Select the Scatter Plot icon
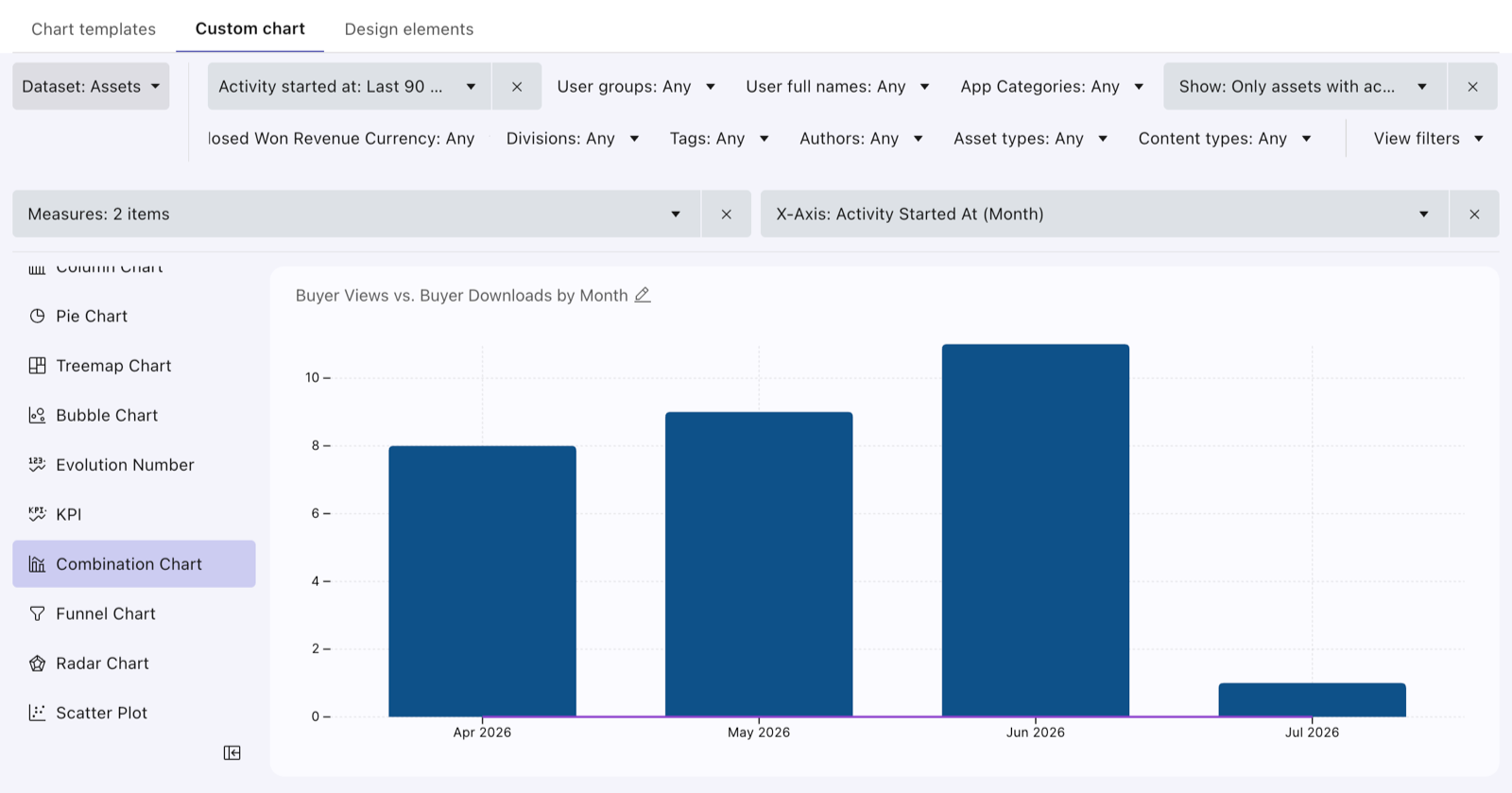Image resolution: width=1512 pixels, height=793 pixels. click(37, 713)
